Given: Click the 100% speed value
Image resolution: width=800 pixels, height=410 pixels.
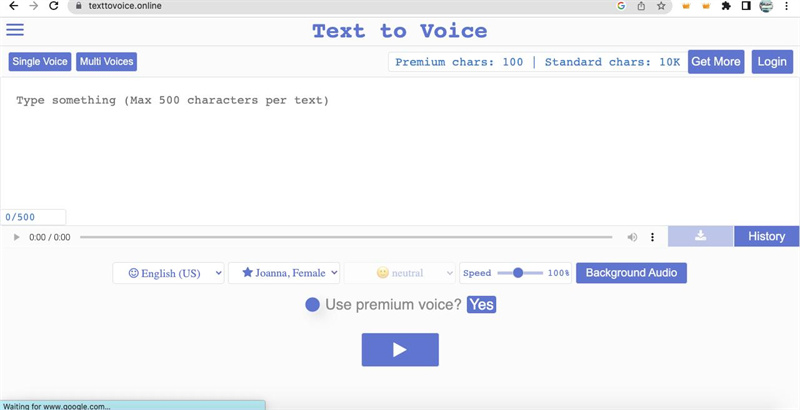Looking at the screenshot, I should coord(558,273).
